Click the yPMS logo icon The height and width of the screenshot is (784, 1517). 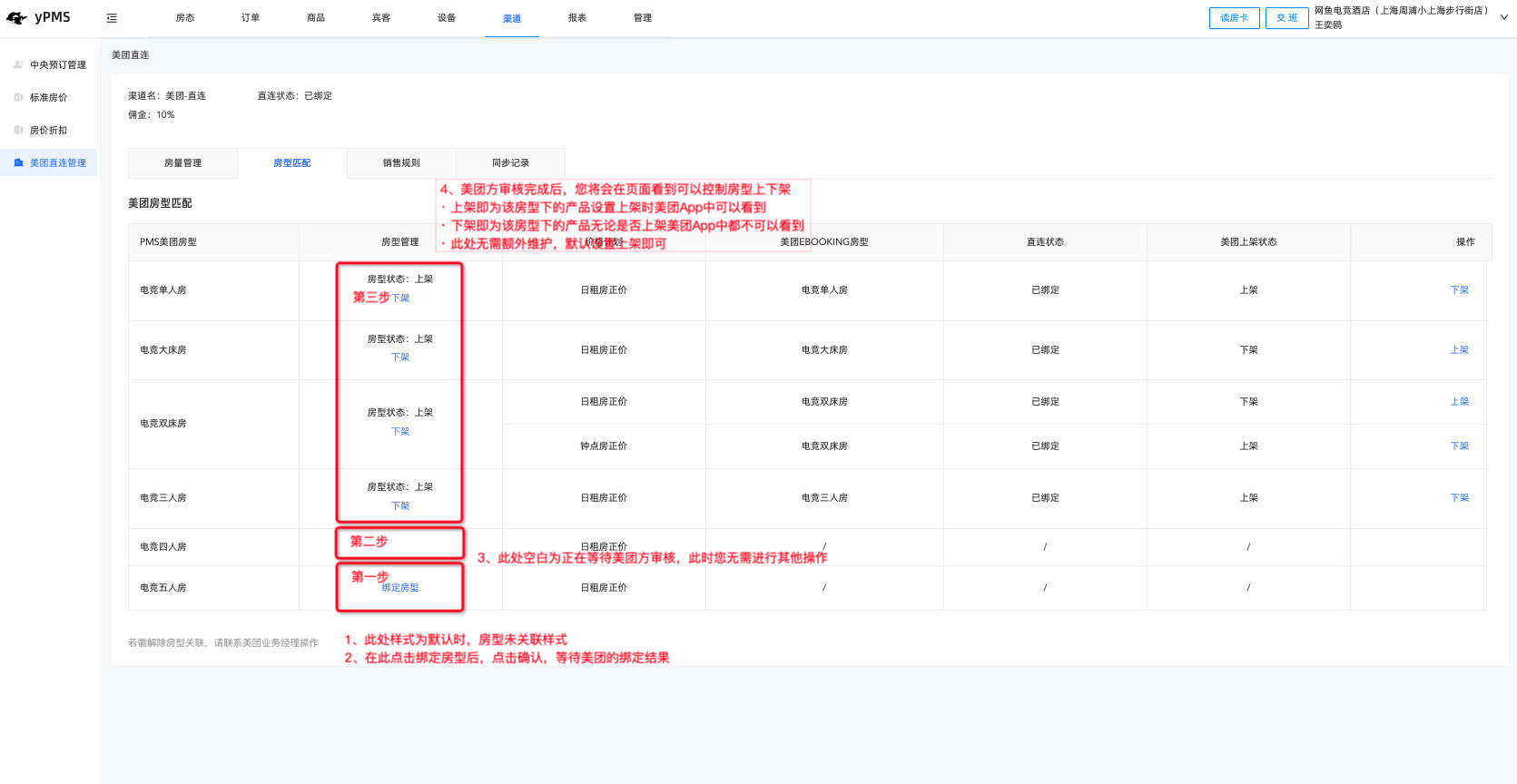point(16,17)
